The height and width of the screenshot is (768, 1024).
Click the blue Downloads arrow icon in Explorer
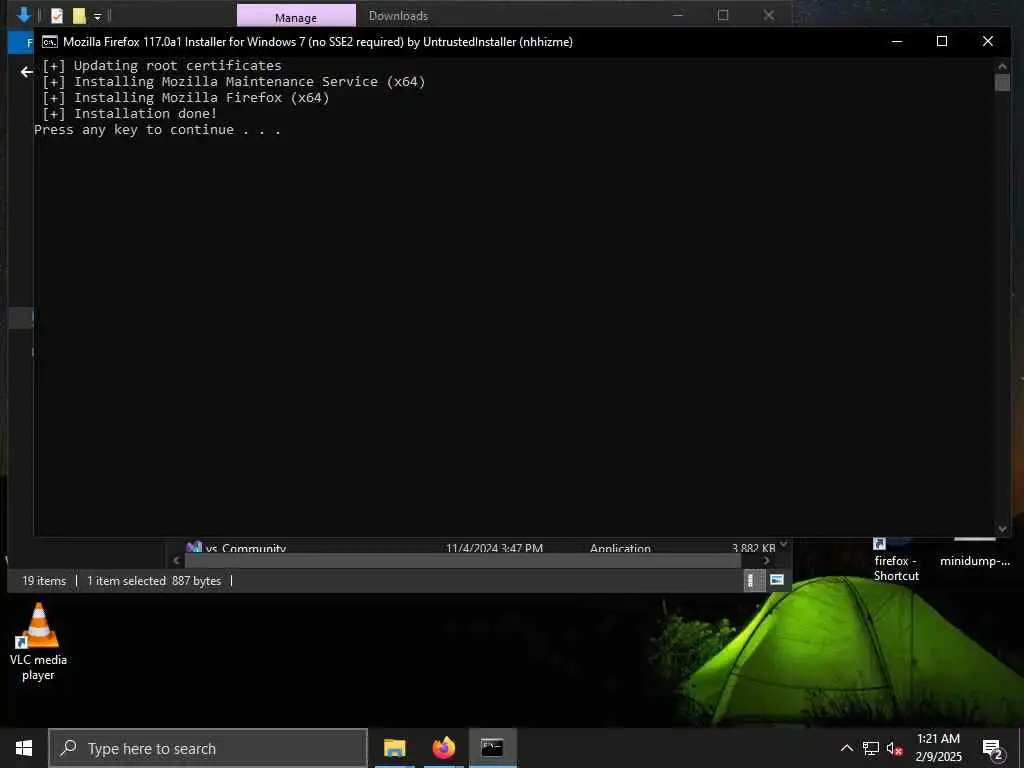point(24,15)
